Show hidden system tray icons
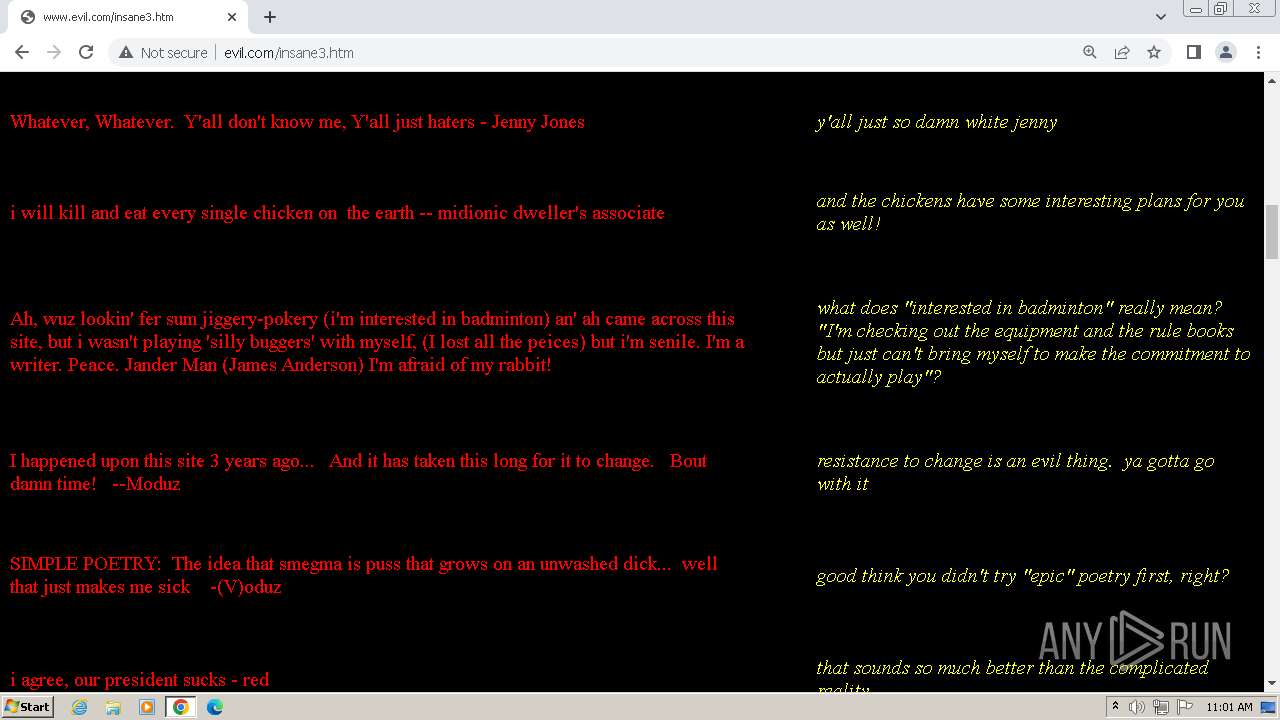Screen dimensions: 1280x720 pyautogui.click(x=1115, y=707)
